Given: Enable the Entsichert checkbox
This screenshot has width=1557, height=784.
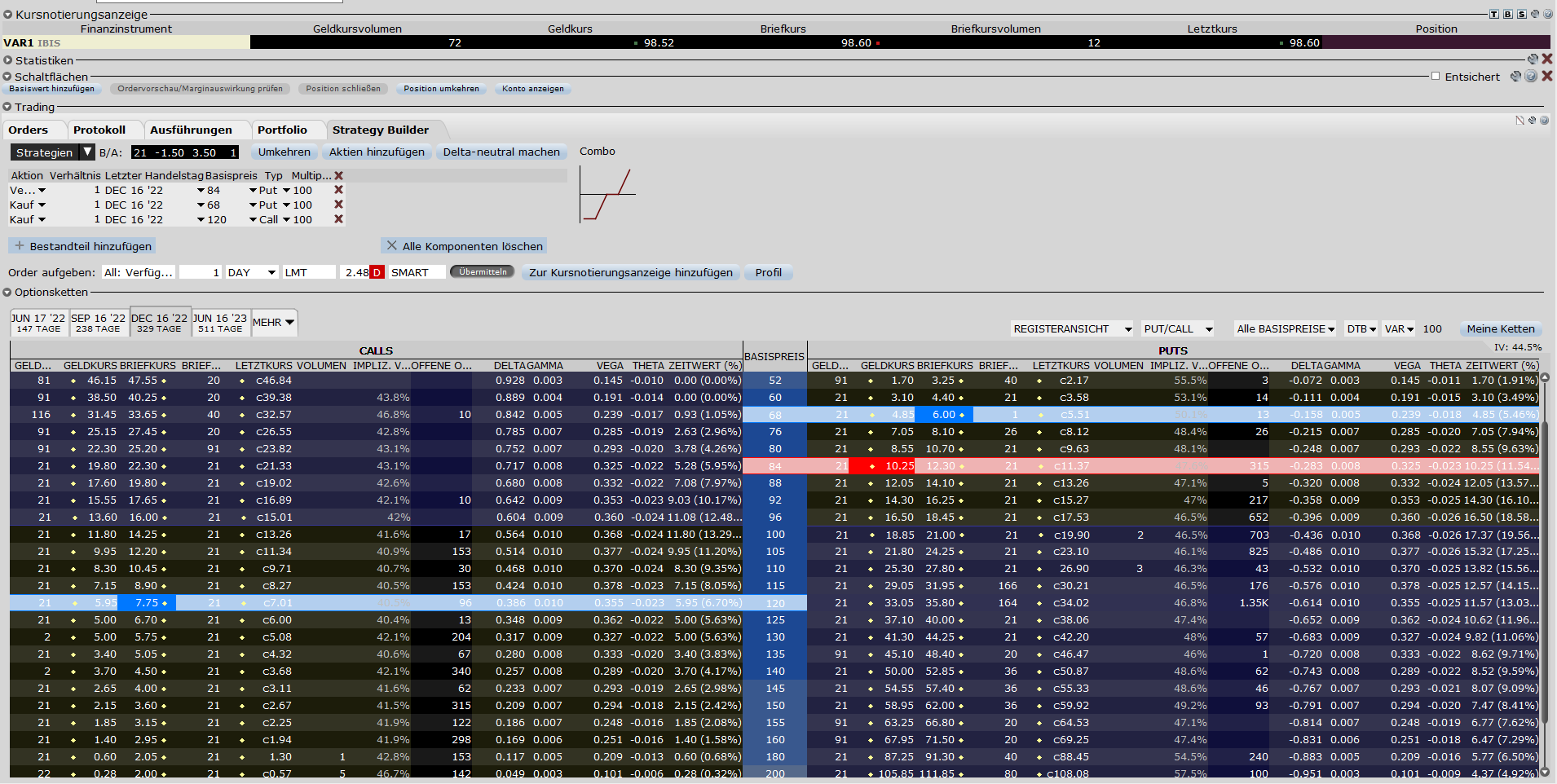Looking at the screenshot, I should (1436, 76).
